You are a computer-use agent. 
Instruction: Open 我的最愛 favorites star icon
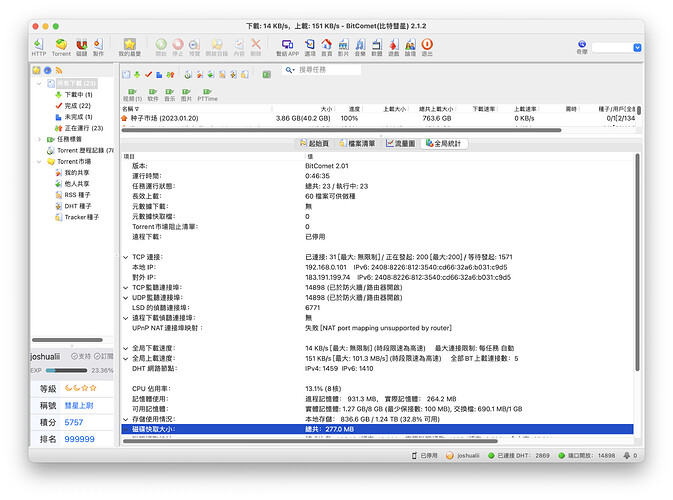tap(130, 47)
